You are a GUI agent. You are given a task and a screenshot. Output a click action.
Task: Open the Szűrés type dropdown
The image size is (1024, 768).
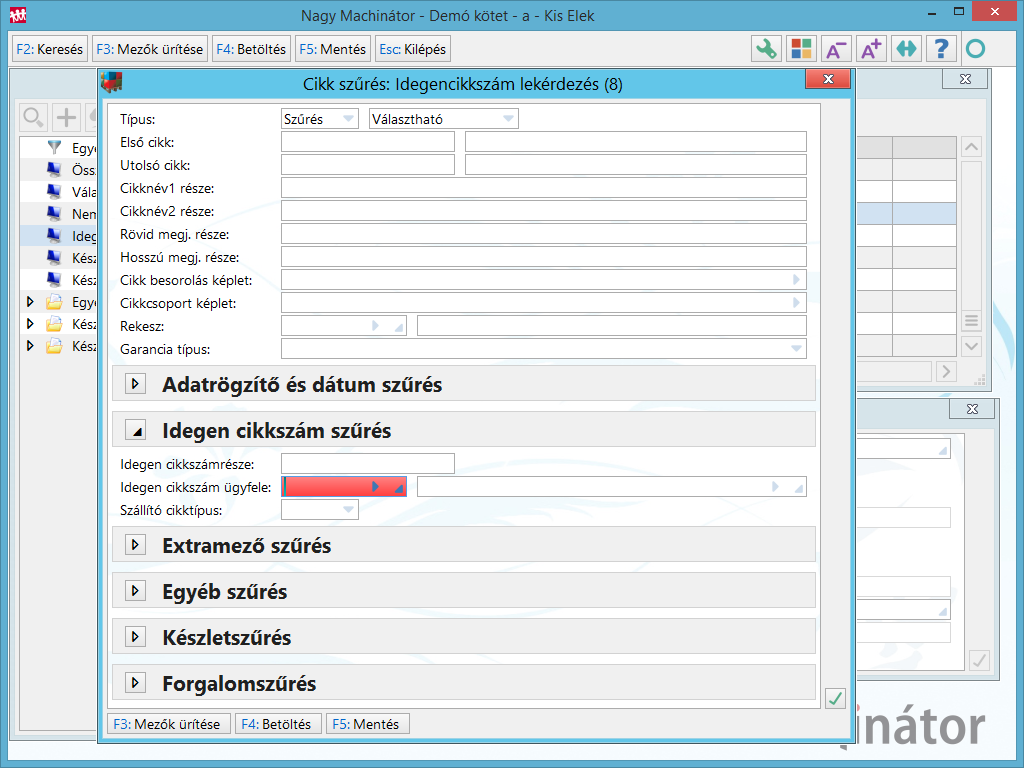(319, 119)
